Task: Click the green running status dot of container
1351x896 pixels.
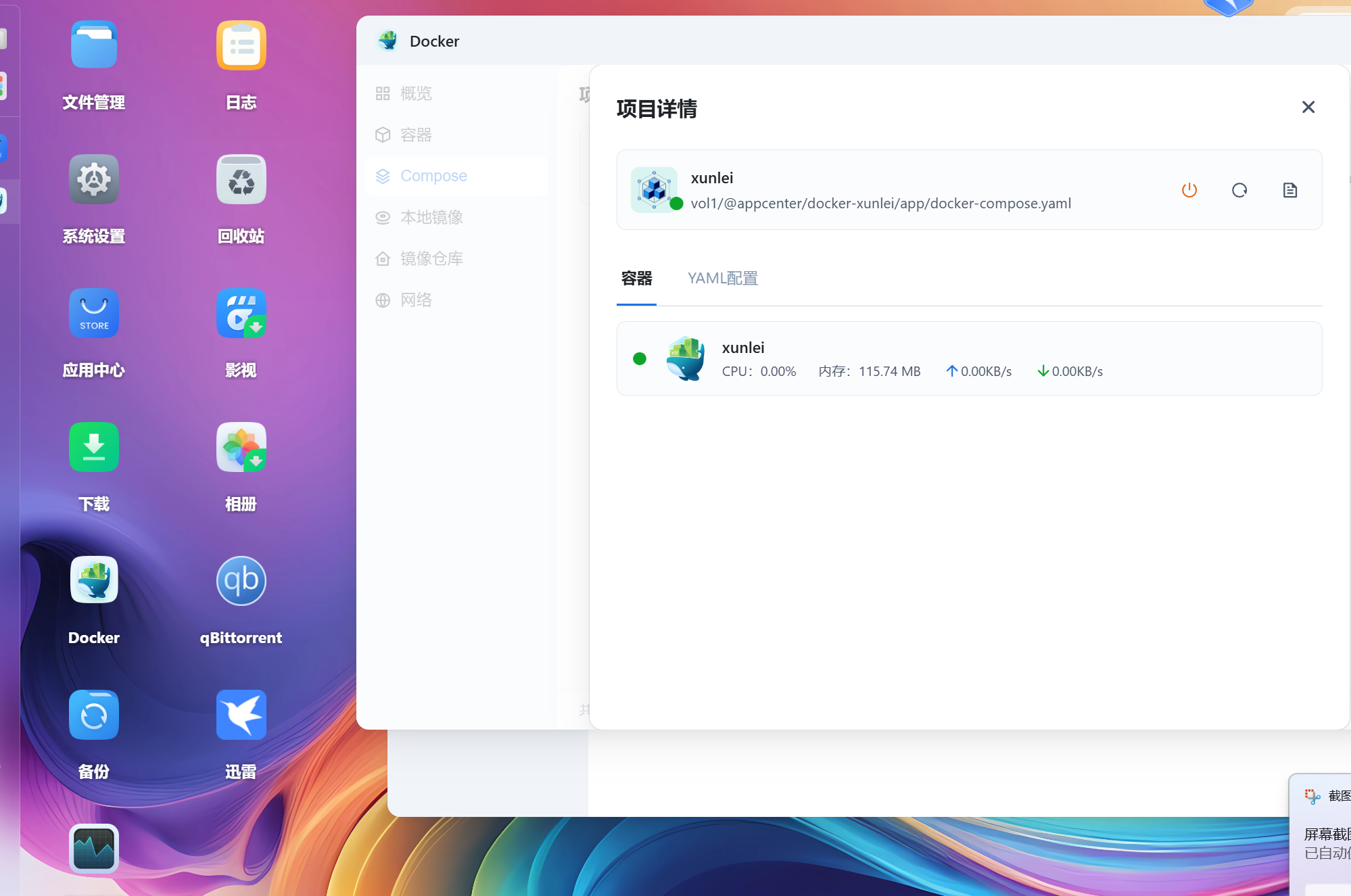Action: (640, 358)
